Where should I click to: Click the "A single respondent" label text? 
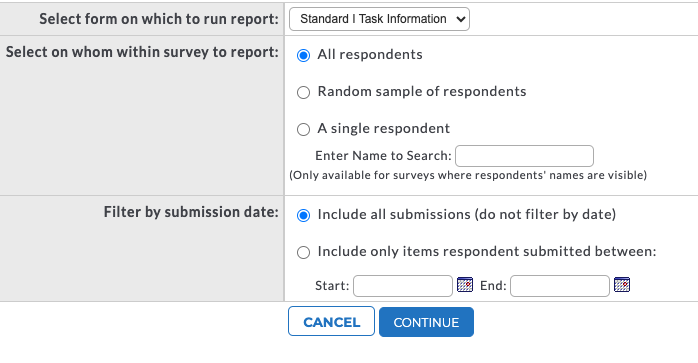click(x=384, y=128)
